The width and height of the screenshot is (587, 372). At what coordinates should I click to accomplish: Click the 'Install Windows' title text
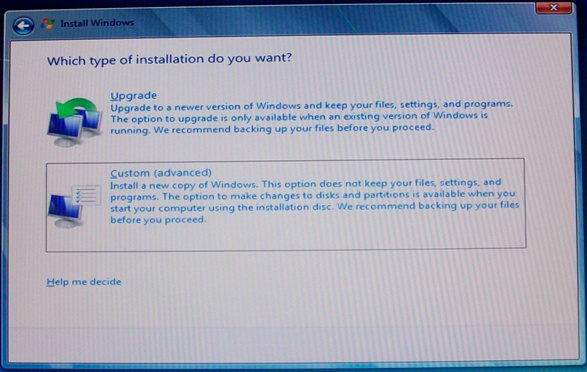click(97, 23)
